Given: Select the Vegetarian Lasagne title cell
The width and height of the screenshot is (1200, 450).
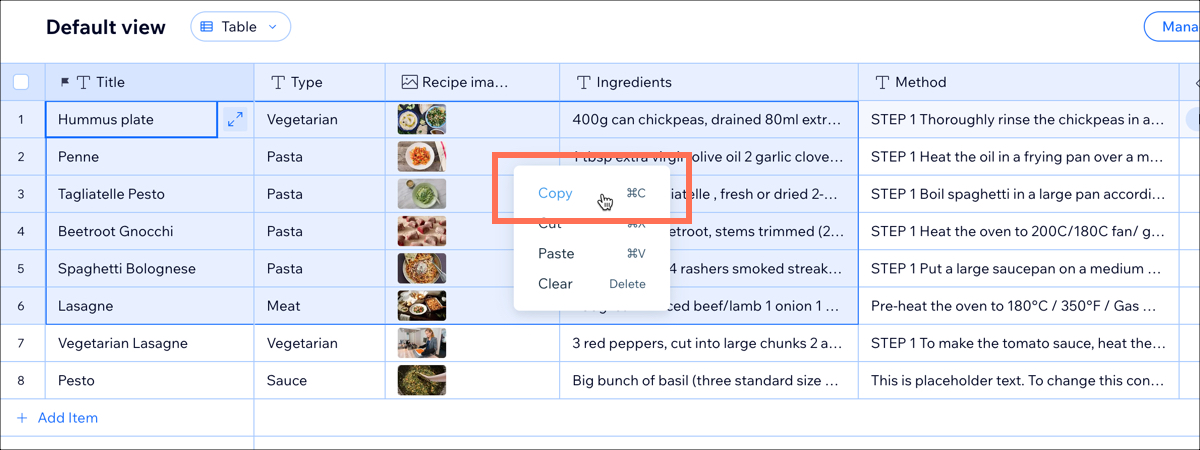Looking at the screenshot, I should 150,344.
